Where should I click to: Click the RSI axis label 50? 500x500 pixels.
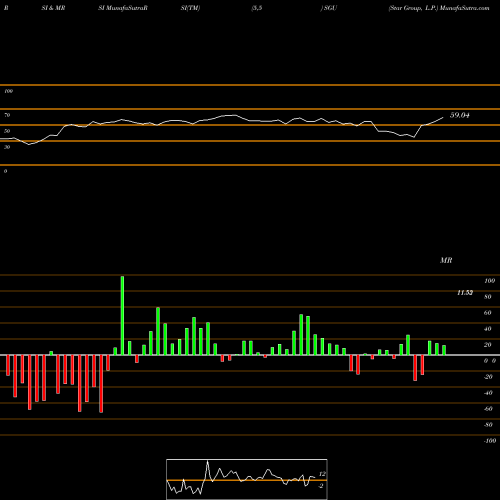7,131
